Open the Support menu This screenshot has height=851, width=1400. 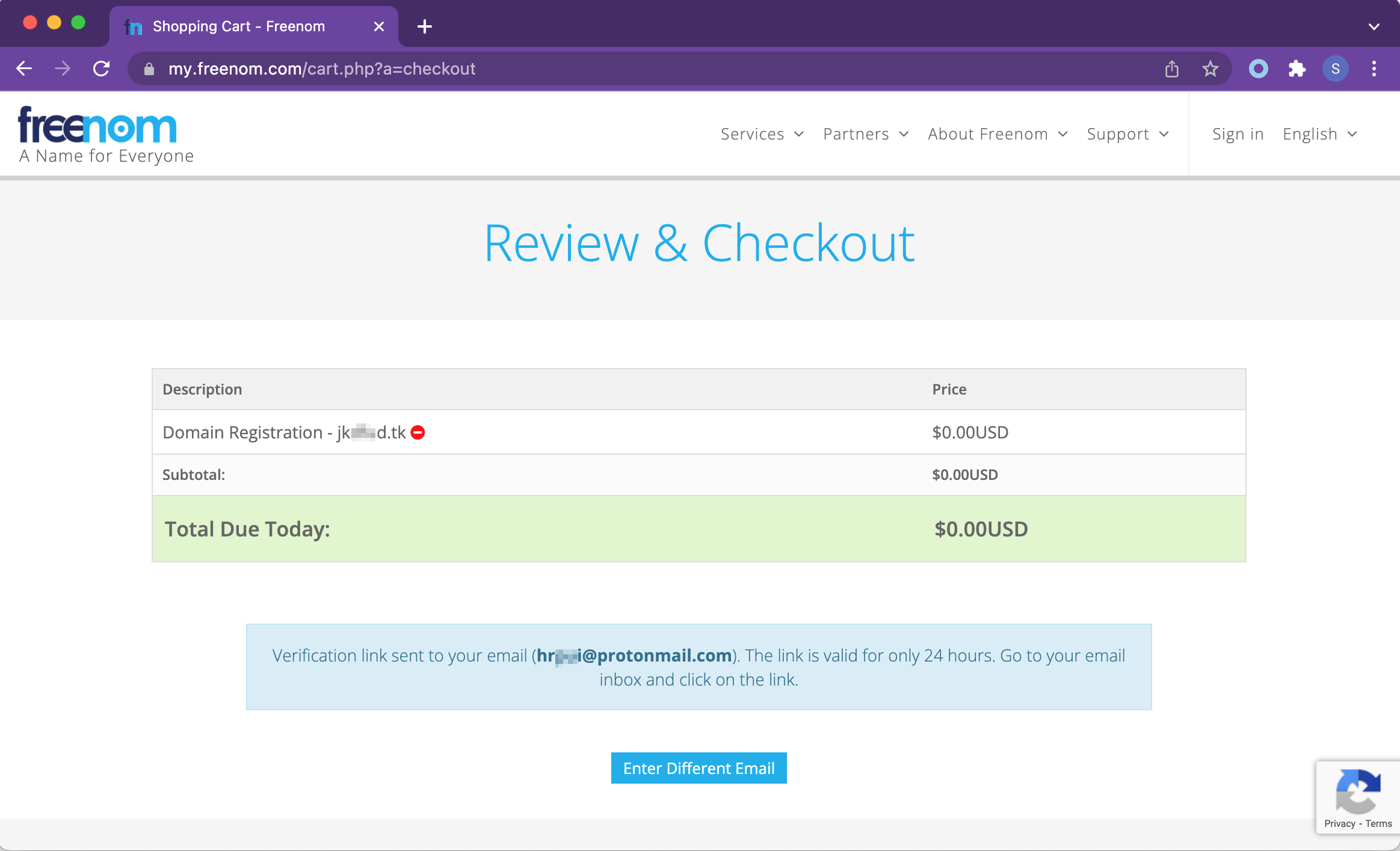point(1127,134)
